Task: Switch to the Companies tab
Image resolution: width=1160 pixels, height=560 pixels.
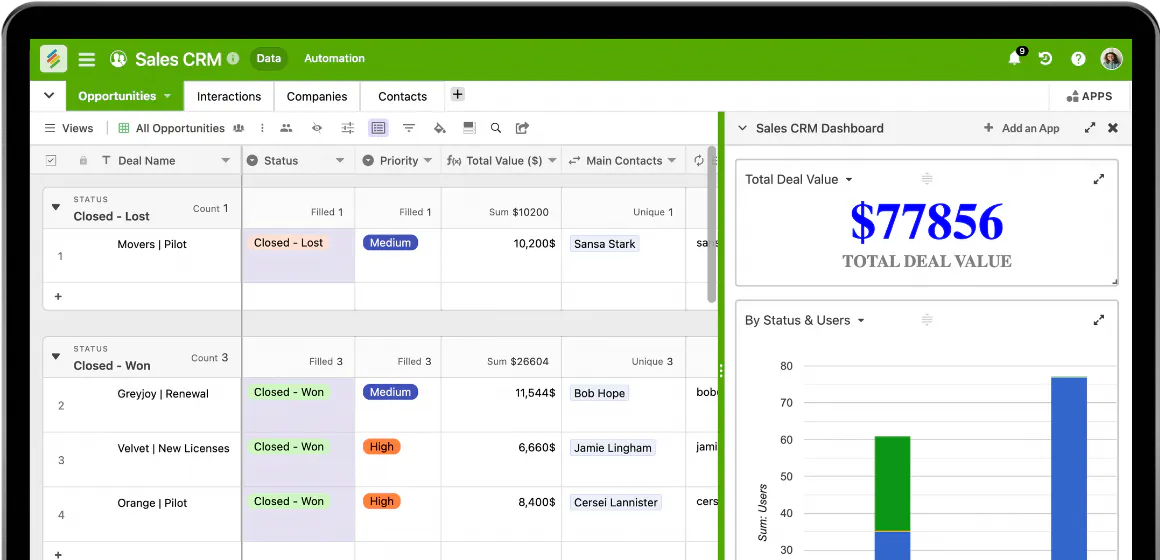Action: click(317, 96)
